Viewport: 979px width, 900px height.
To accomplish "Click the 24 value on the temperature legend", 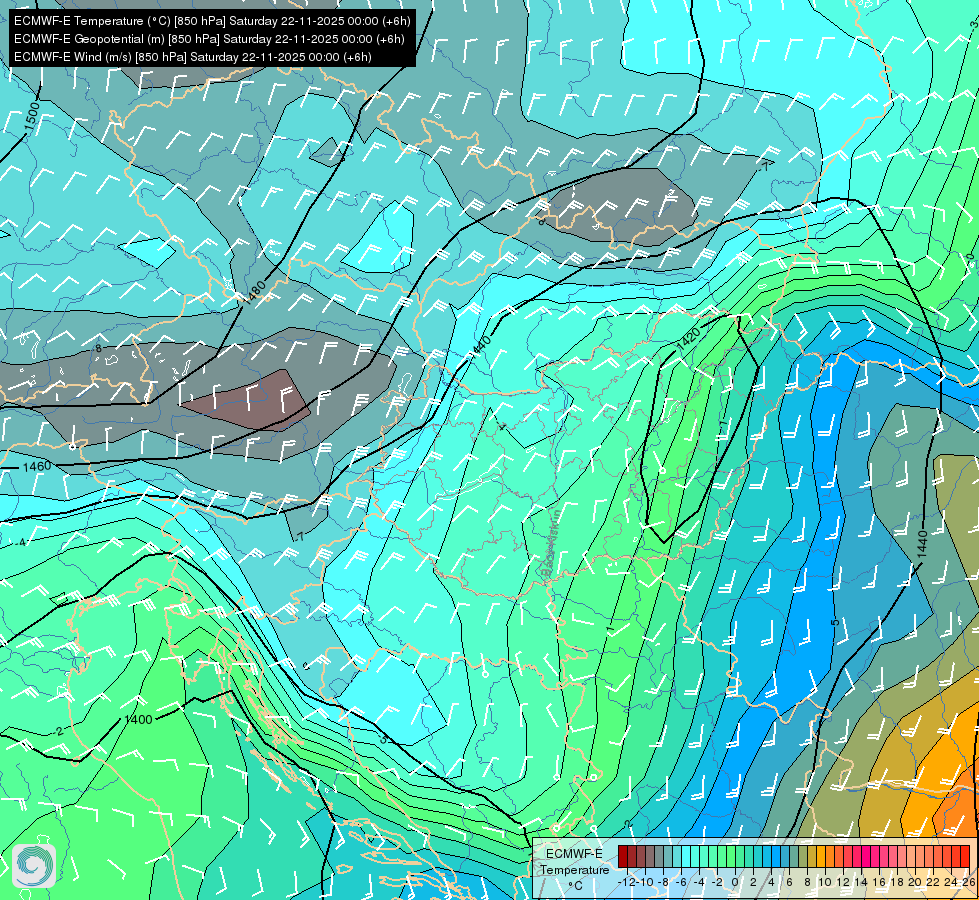I will tap(951, 883).
